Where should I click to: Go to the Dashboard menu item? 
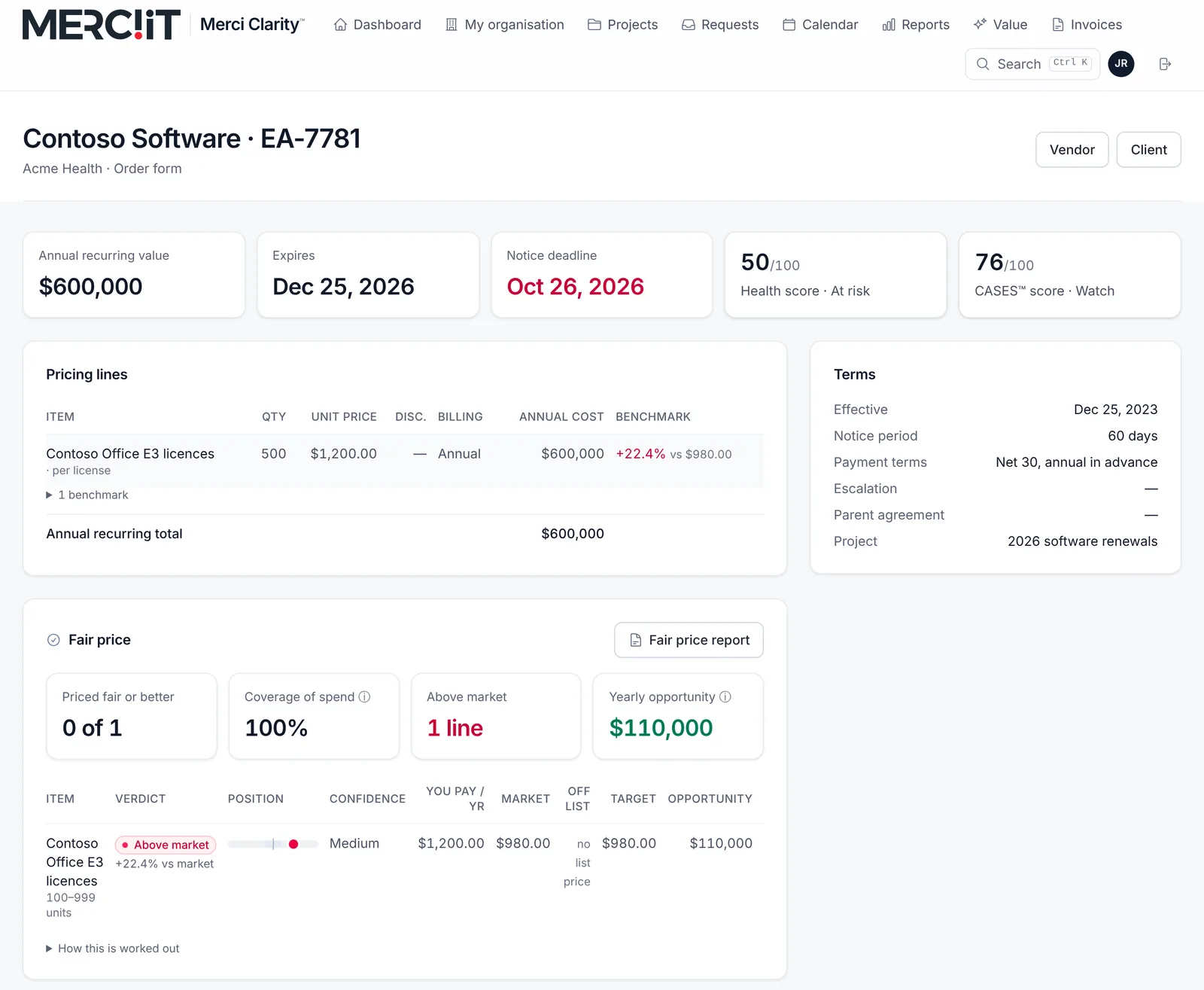tap(378, 25)
